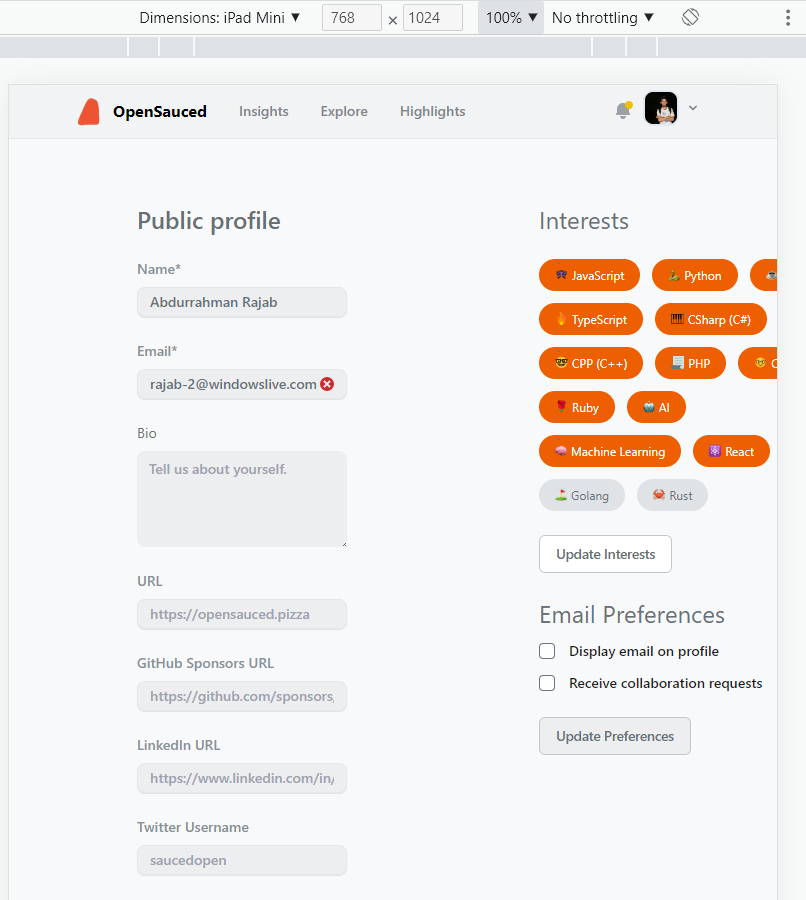Rotate device orientation using the rotate icon
806x900 pixels.
click(x=690, y=17)
